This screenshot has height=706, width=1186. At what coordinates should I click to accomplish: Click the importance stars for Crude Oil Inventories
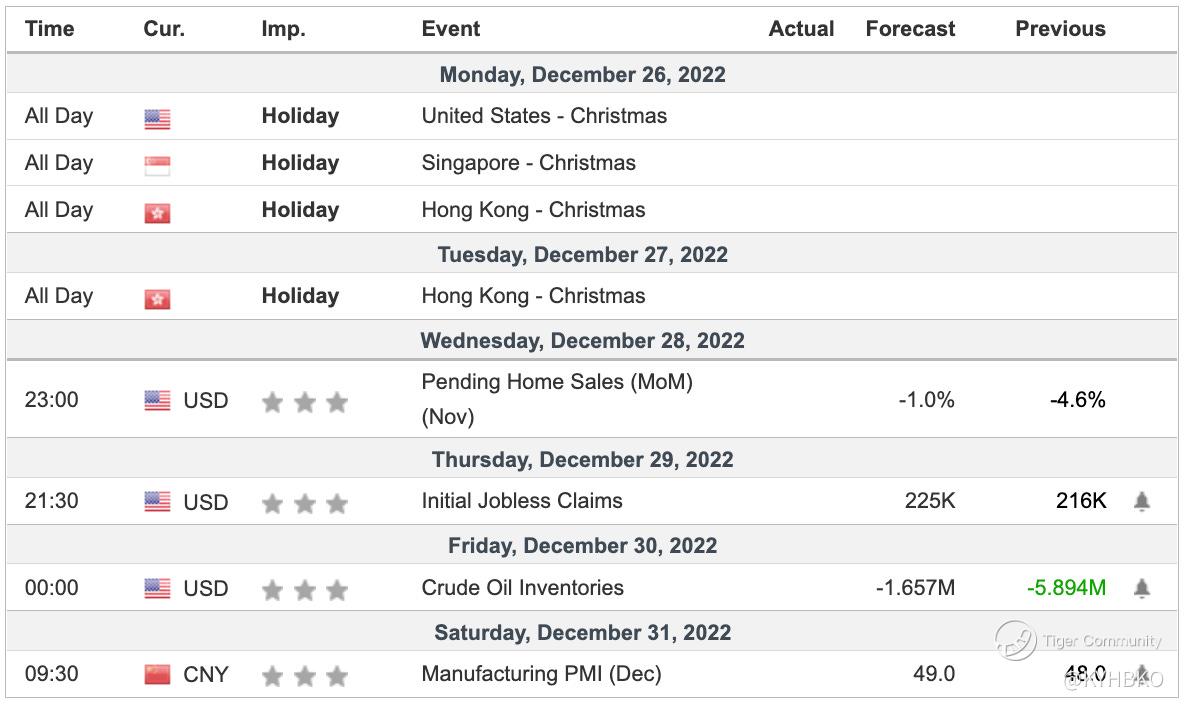click(304, 590)
